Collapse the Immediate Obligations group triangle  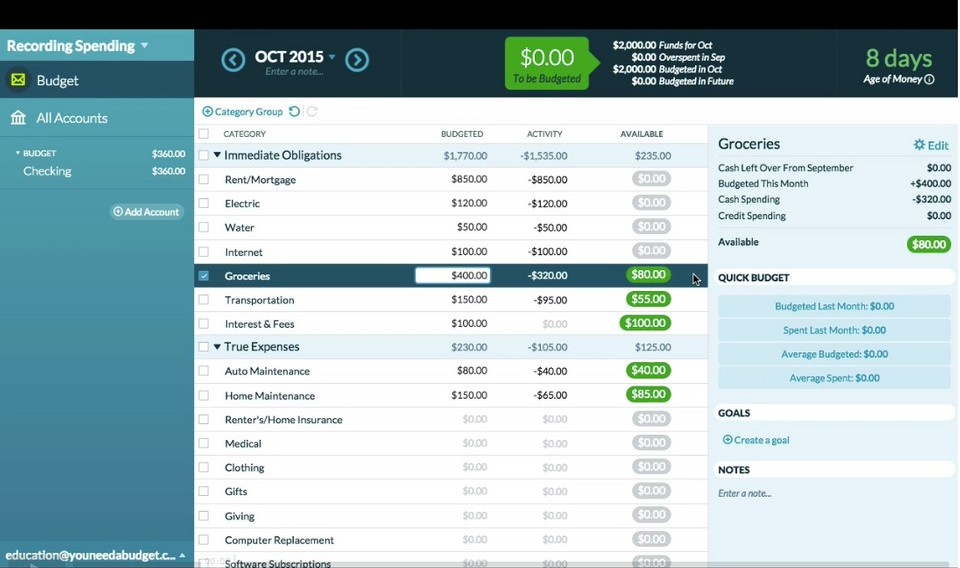217,155
